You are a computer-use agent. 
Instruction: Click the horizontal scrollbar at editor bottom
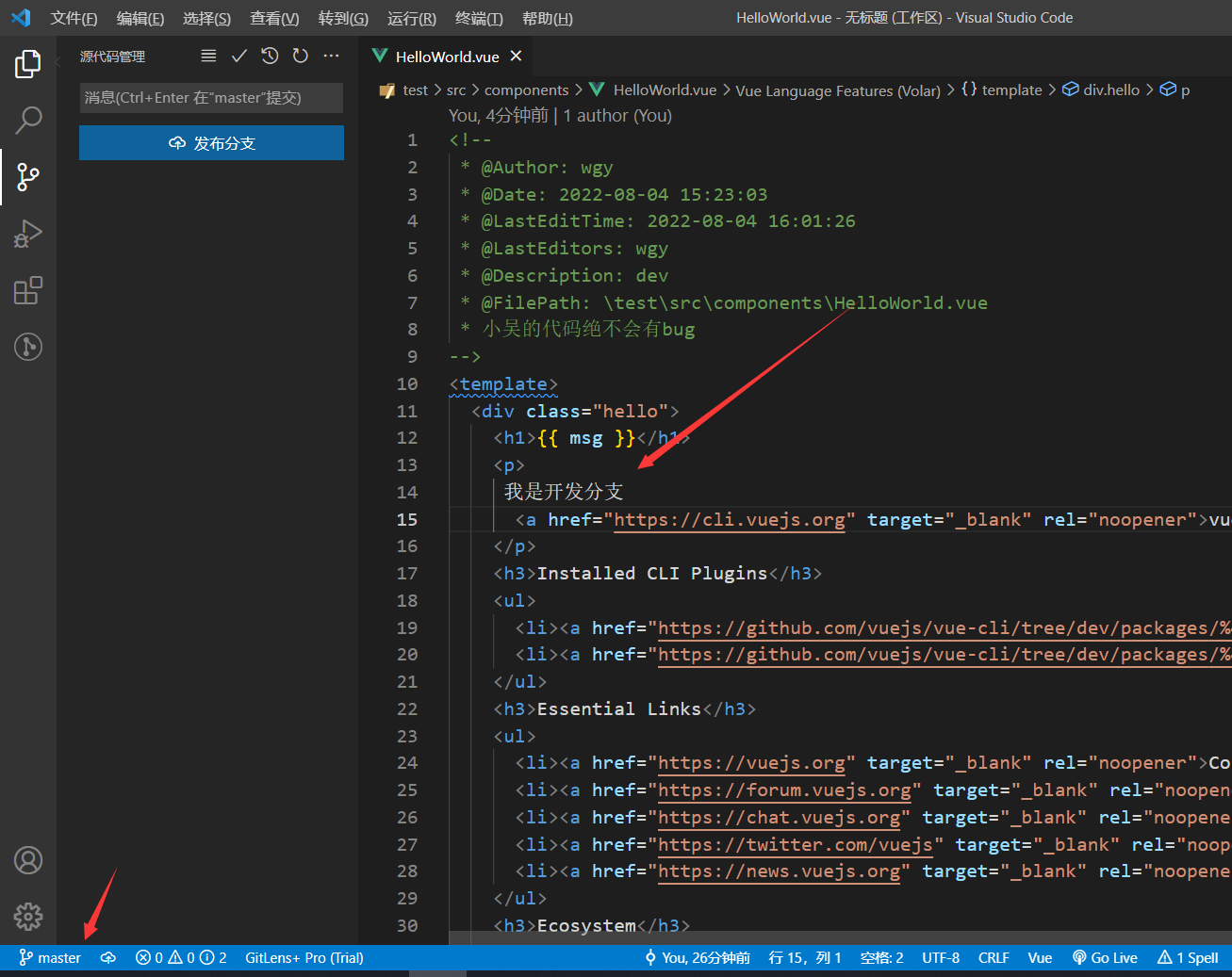pyautogui.click(x=839, y=938)
